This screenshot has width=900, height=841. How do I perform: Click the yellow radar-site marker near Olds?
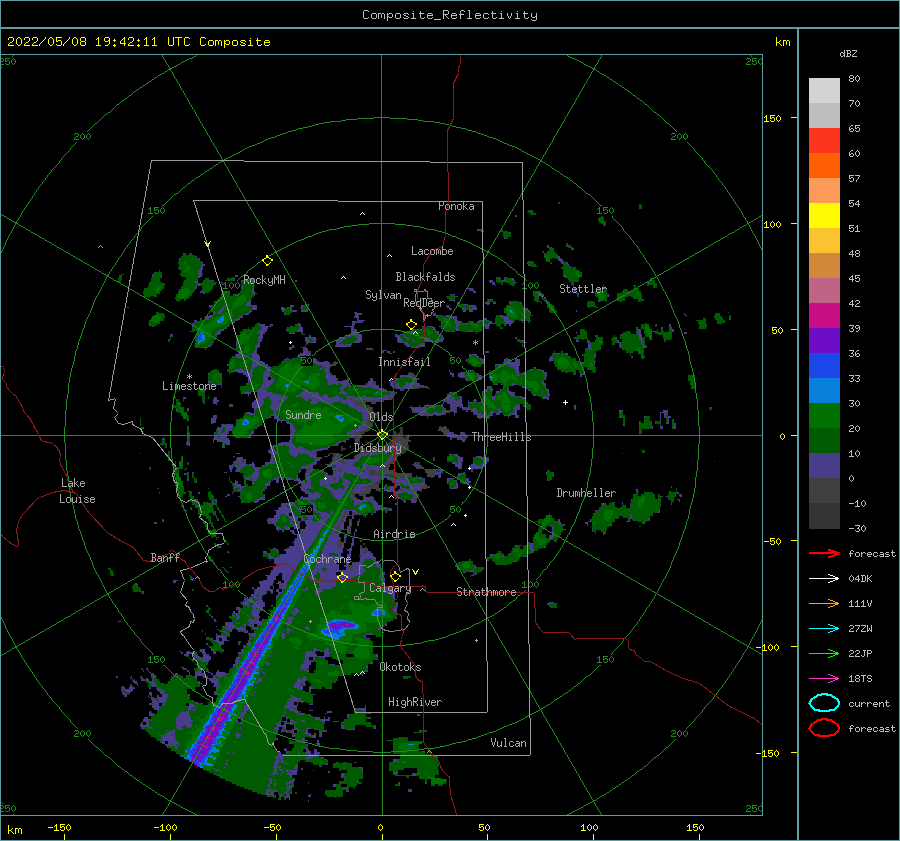382,435
